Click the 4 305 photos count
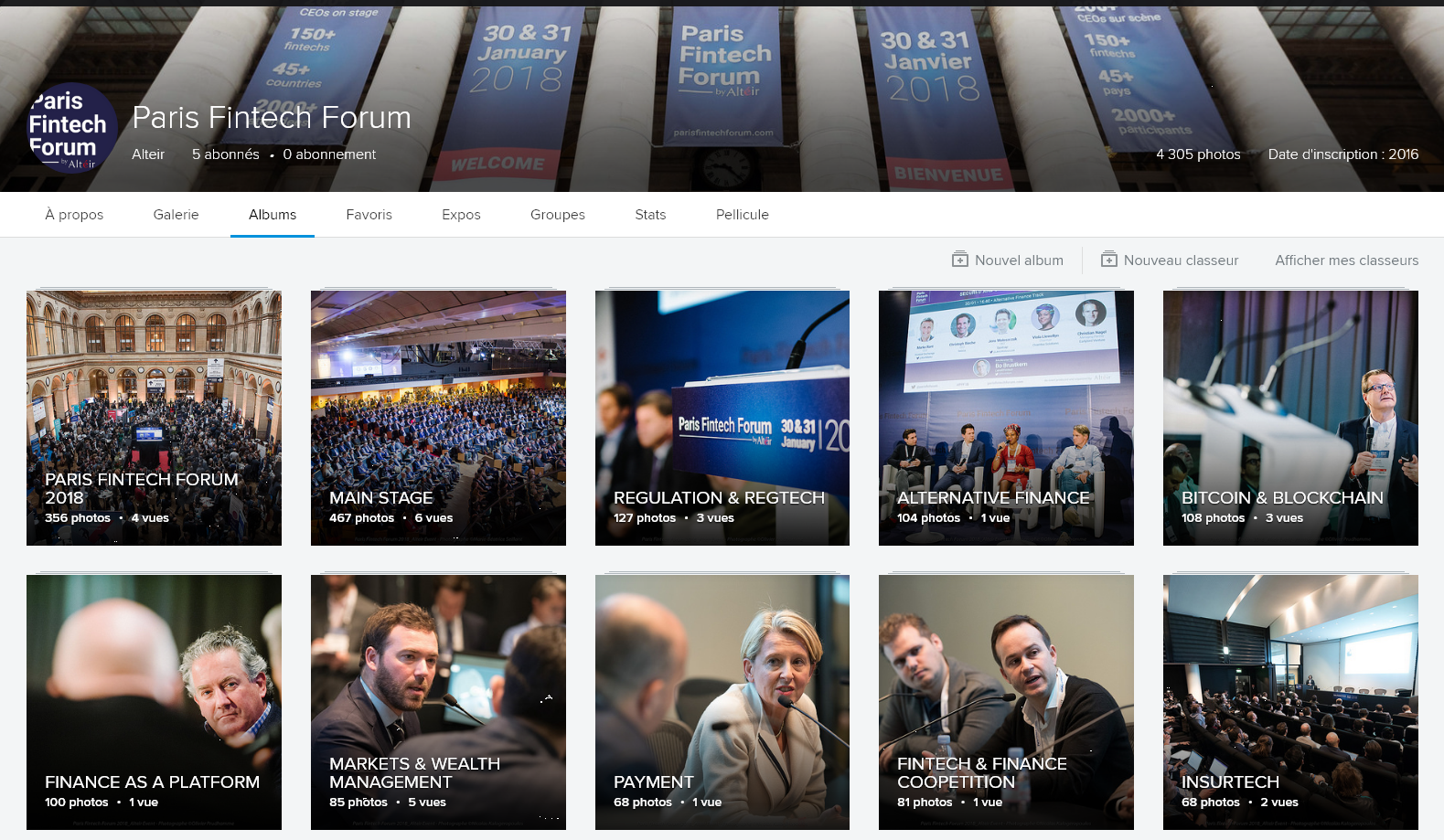 point(1198,154)
